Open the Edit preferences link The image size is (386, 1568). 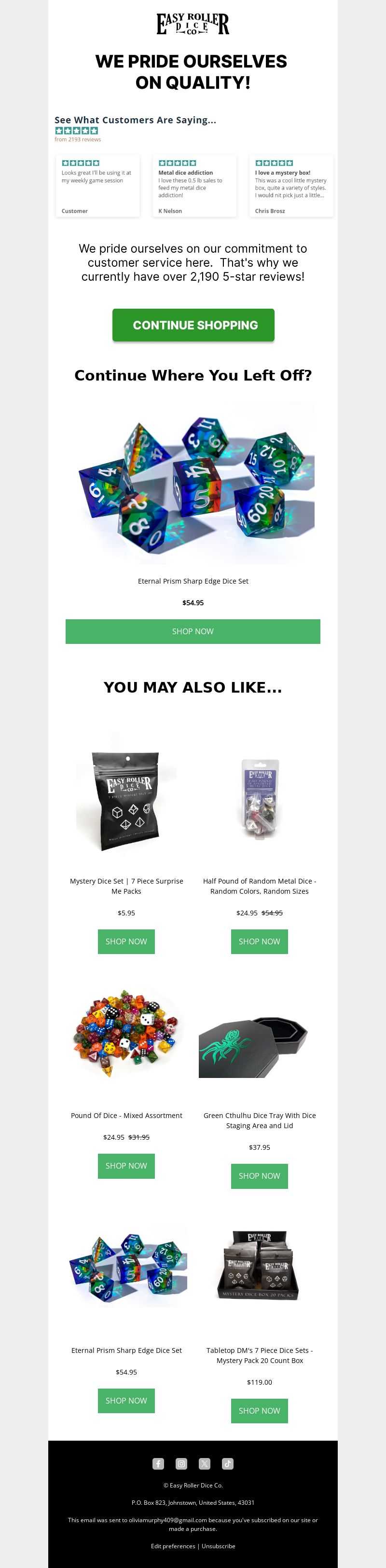173,1545
